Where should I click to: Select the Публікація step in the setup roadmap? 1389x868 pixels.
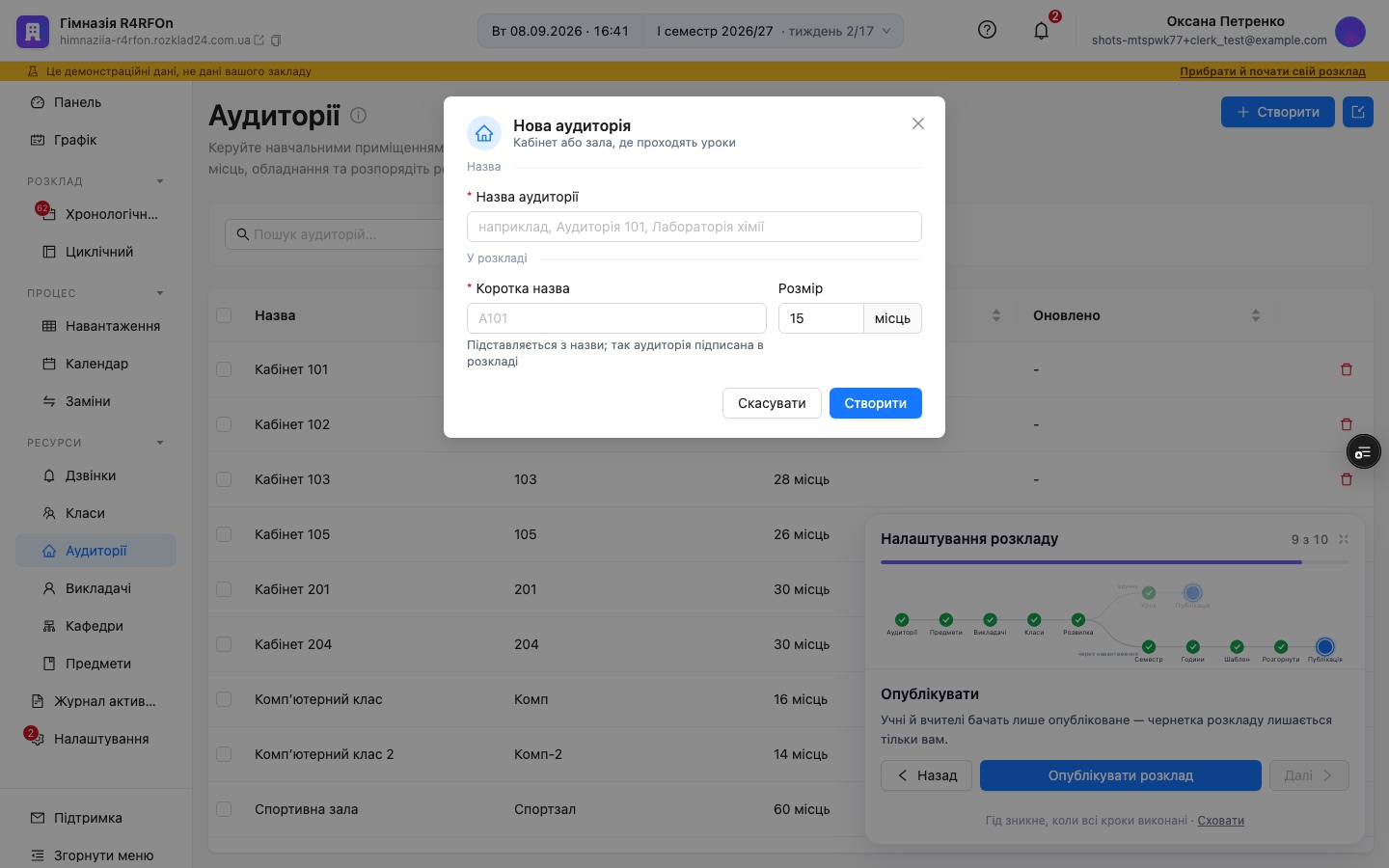click(1324, 646)
